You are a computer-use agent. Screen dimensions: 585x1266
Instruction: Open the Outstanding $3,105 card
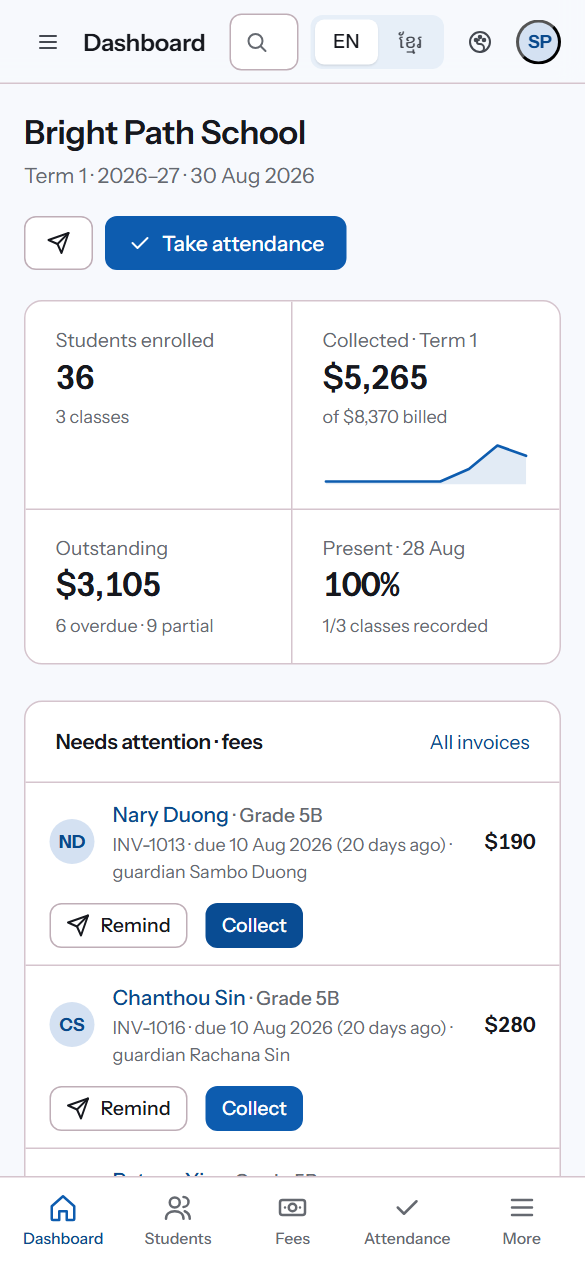pyautogui.click(x=158, y=587)
